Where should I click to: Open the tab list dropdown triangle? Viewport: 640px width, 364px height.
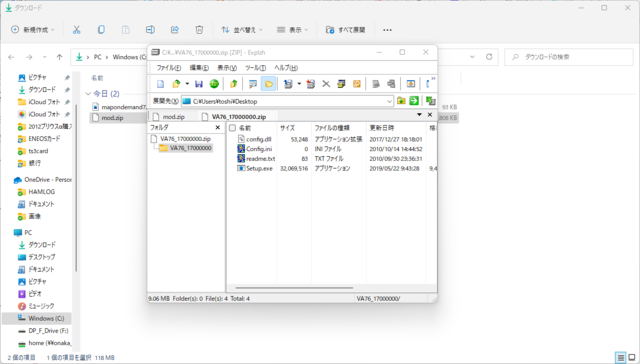(x=419, y=115)
